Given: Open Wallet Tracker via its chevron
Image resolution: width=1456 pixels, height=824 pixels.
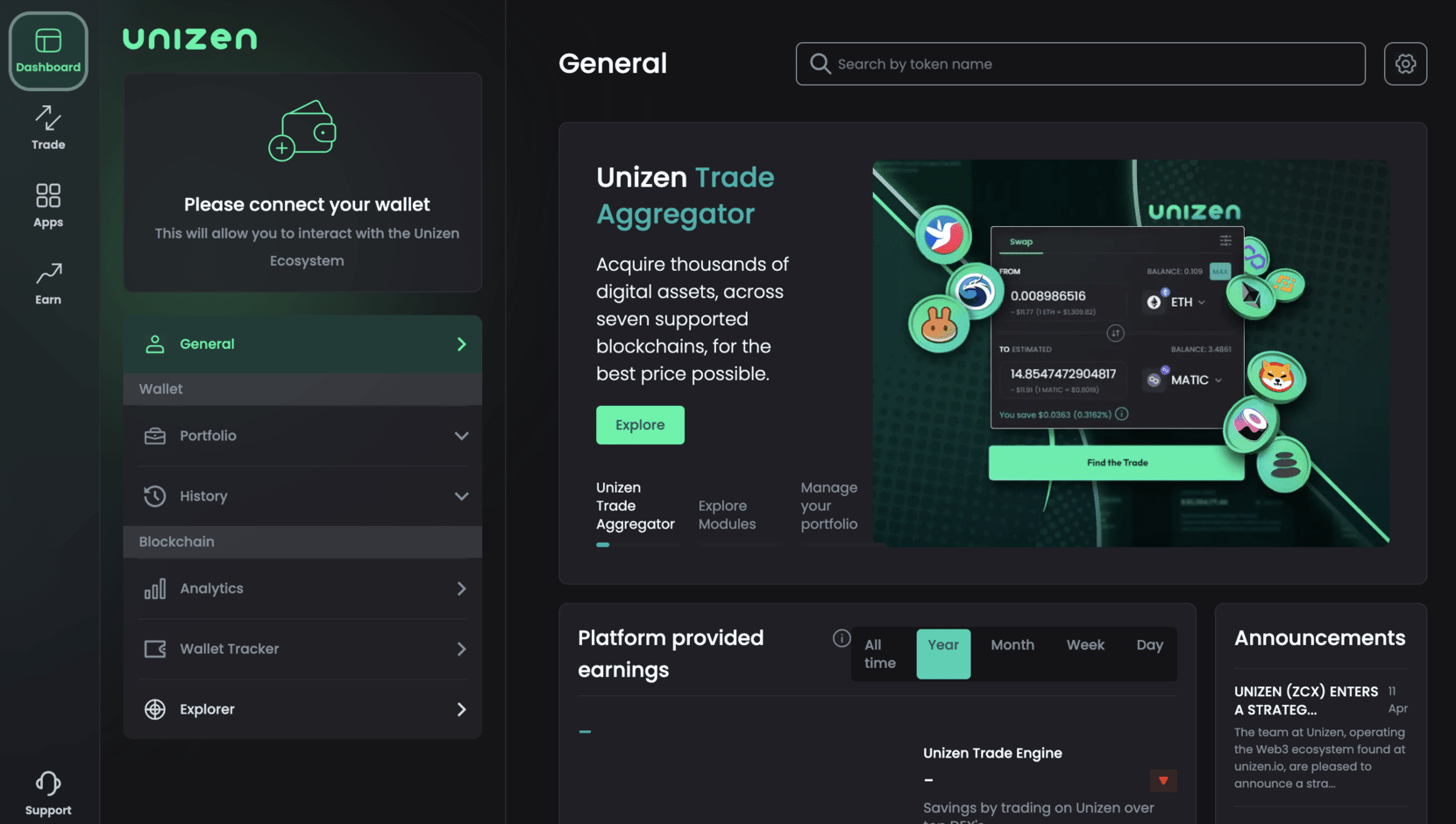Looking at the screenshot, I should 461,649.
